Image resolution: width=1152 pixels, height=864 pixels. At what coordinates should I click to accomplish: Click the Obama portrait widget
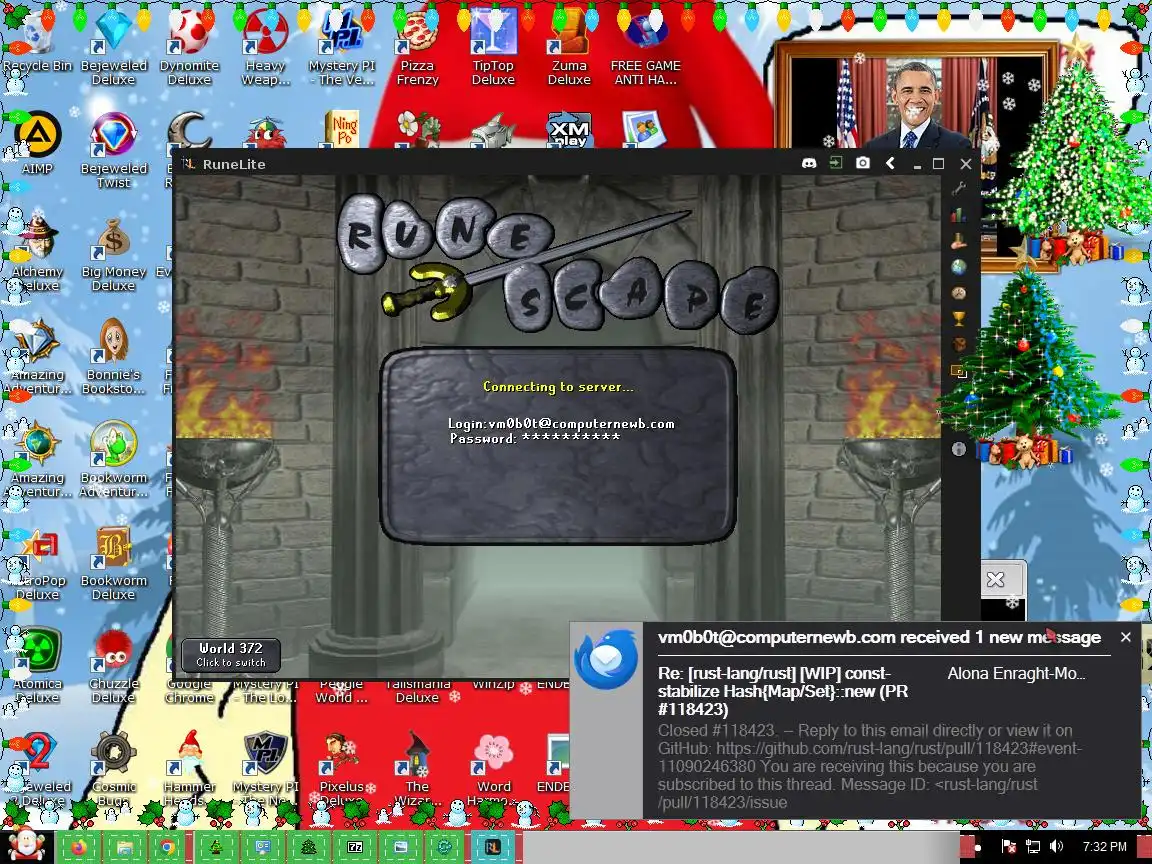pos(913,103)
